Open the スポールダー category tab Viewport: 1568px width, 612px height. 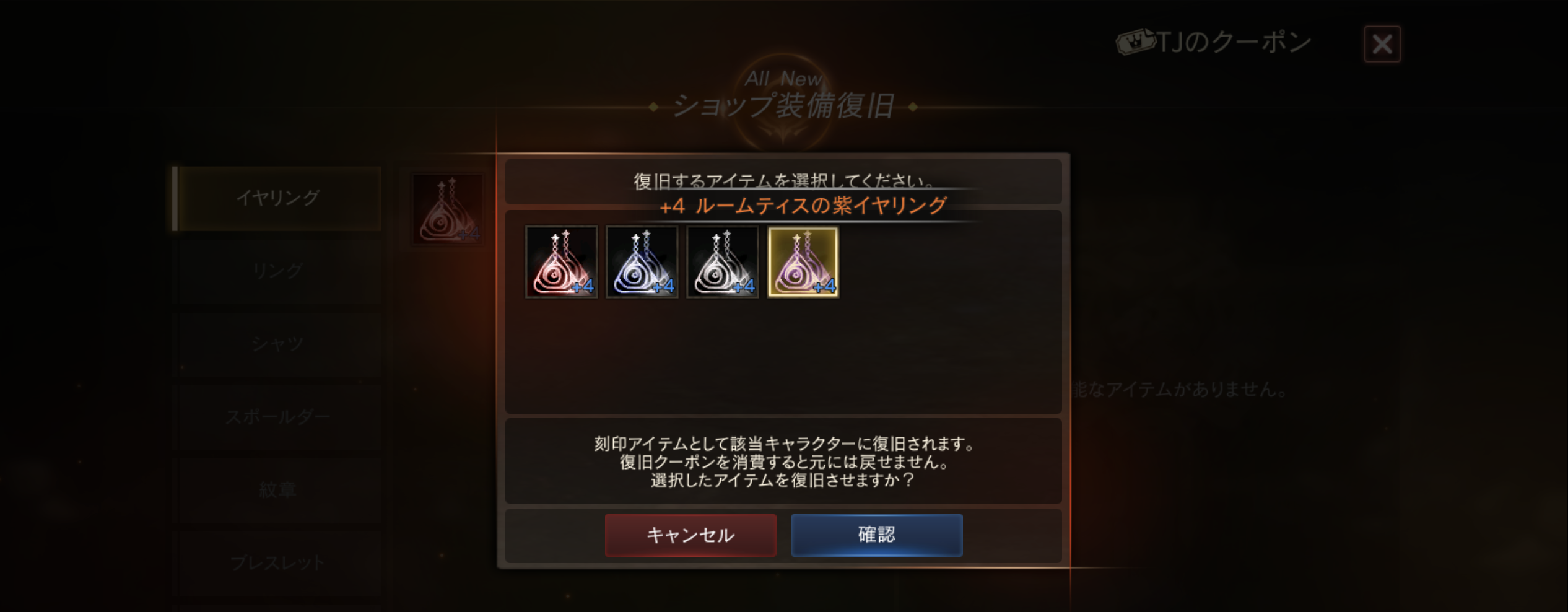[277, 417]
